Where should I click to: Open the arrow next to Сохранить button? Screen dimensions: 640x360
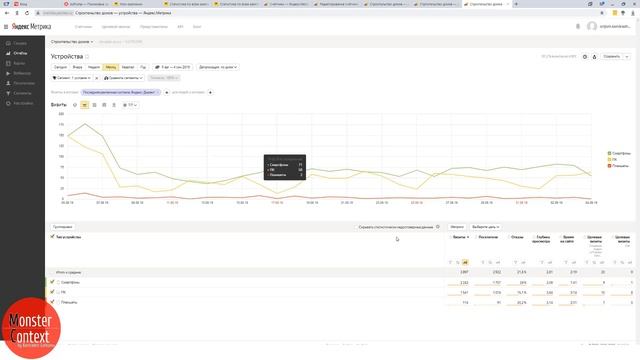627,57
